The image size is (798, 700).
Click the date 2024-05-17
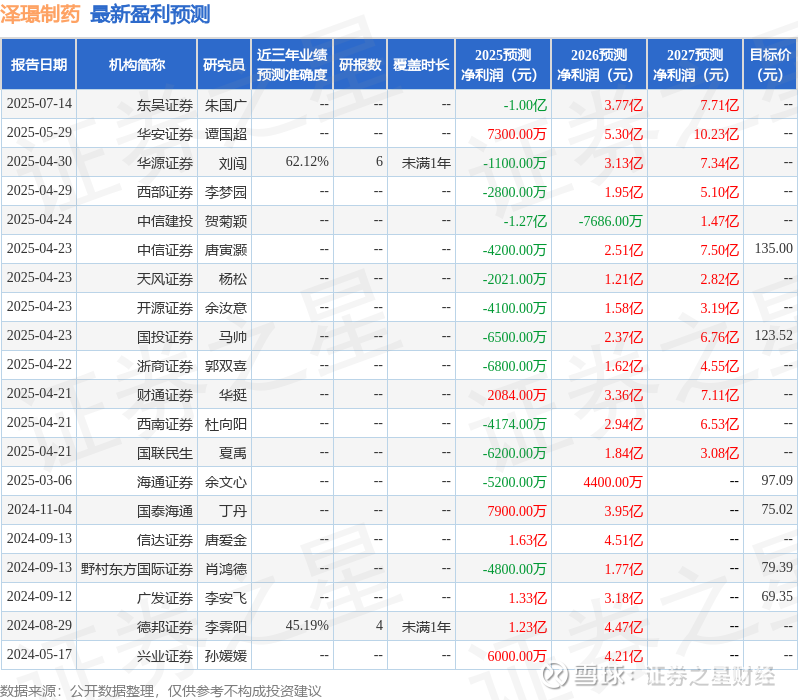click(39, 655)
